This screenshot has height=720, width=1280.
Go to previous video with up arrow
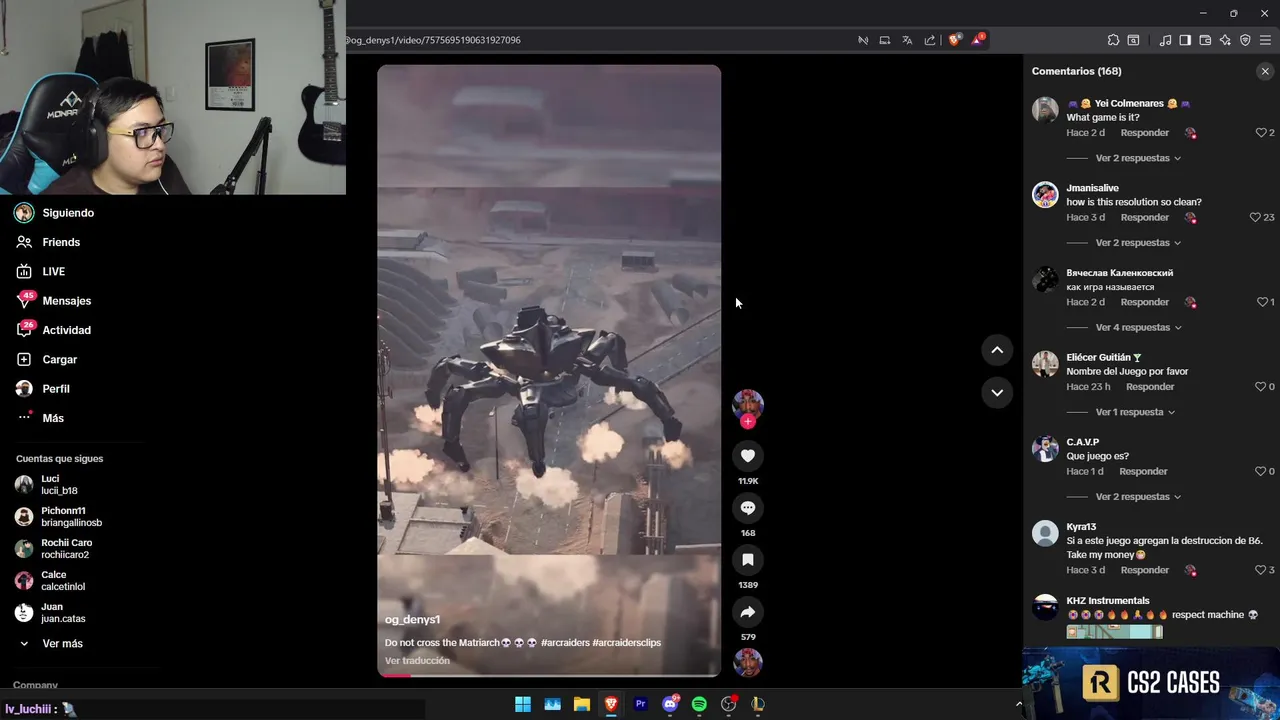(x=997, y=350)
